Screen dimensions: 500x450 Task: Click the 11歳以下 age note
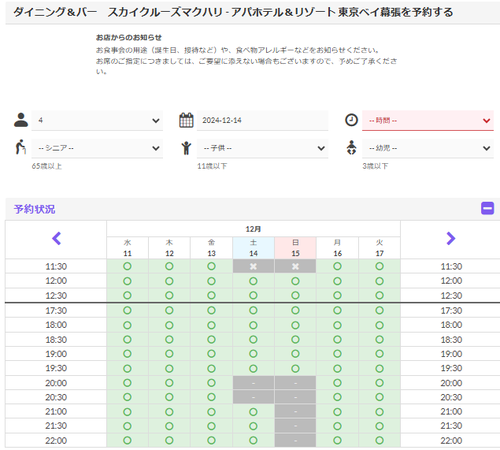click(212, 166)
